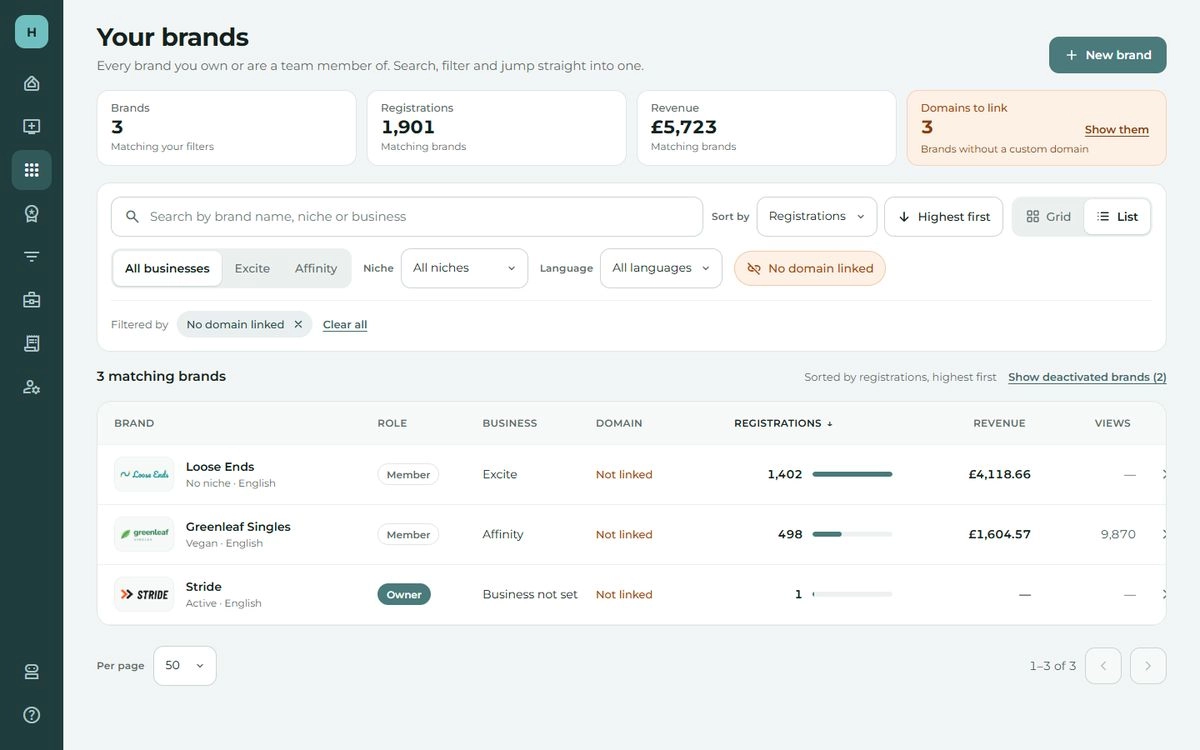Open the server icon near sidebar bottom
1200x750 pixels.
click(31, 672)
